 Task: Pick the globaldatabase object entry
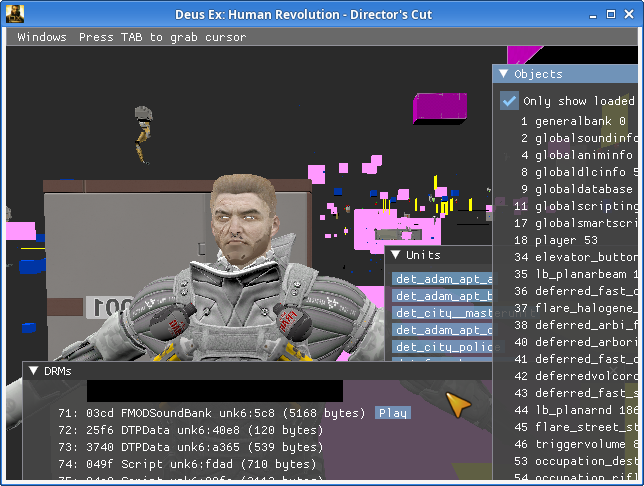[583, 189]
